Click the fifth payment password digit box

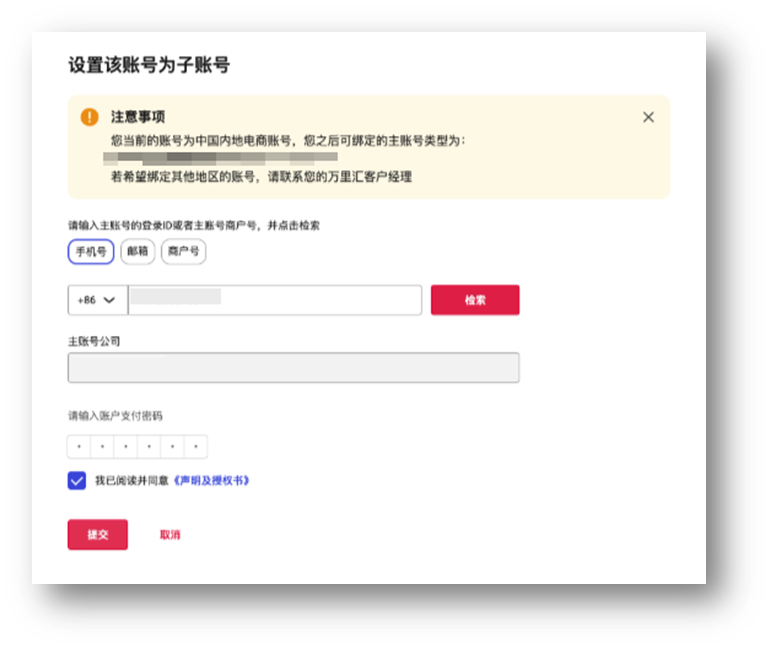172,447
